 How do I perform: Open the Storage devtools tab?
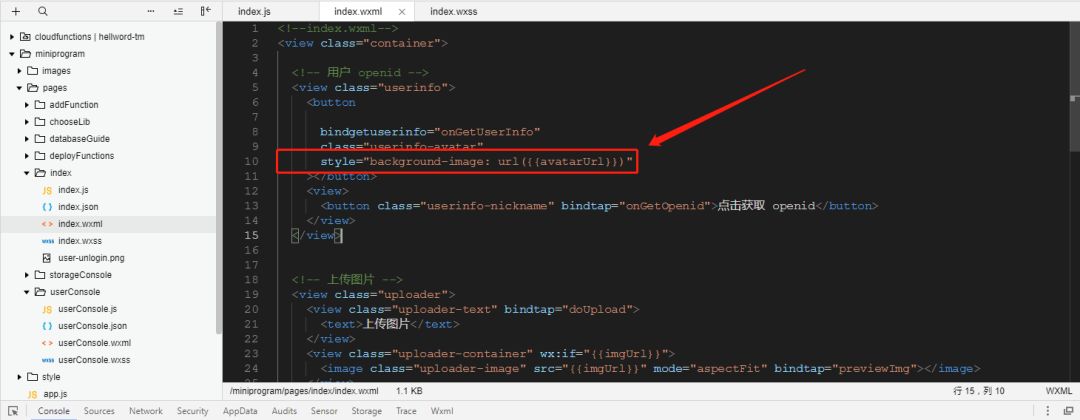(366, 411)
